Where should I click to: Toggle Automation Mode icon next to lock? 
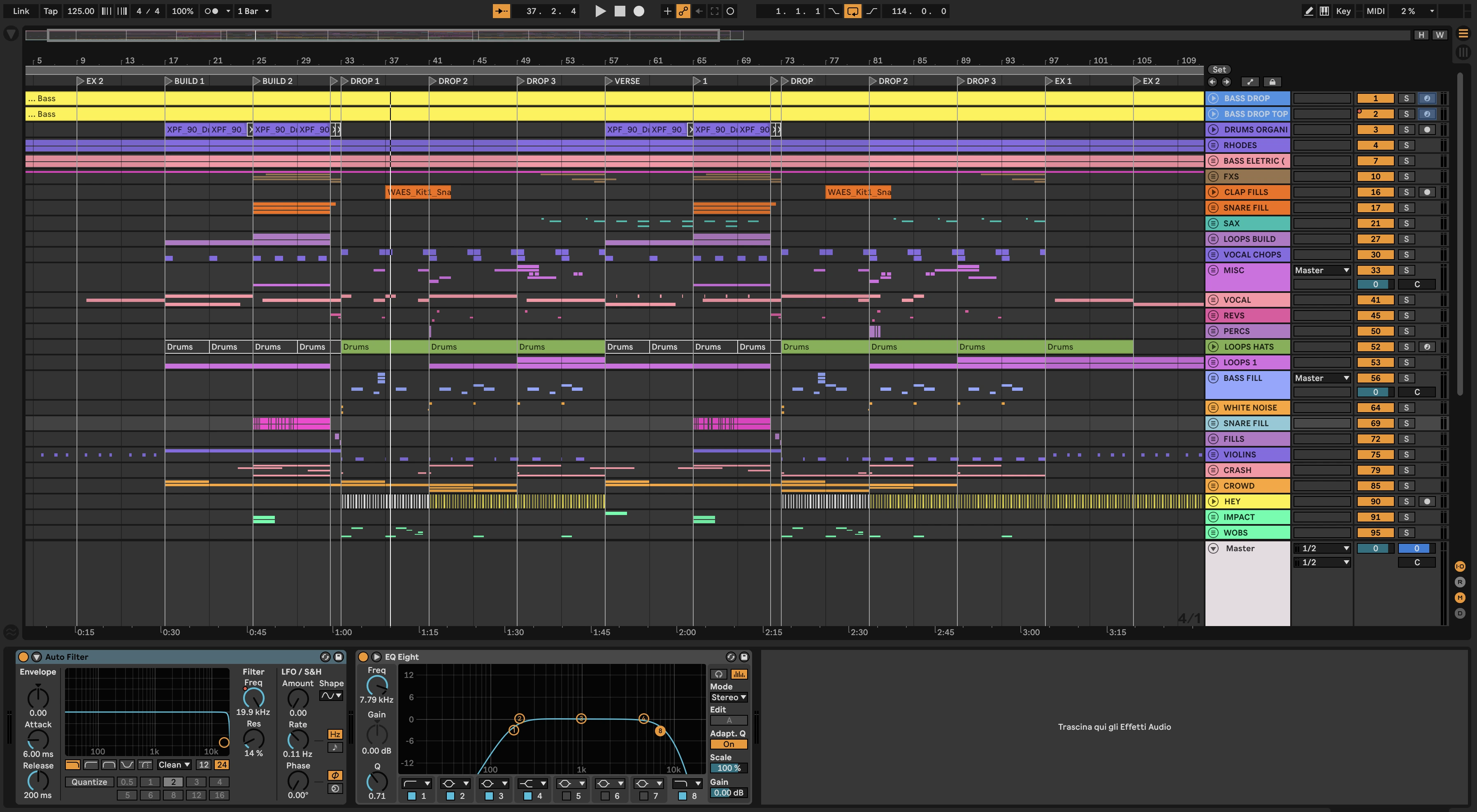click(1250, 82)
